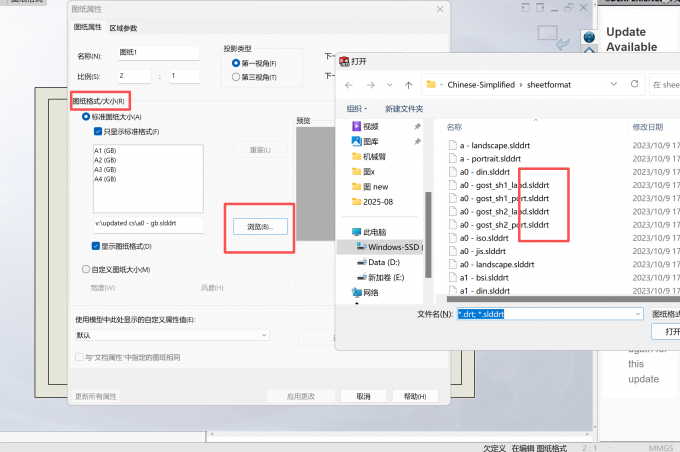Select the 第三视角 radio button
This screenshot has width=680, height=452.
(x=236, y=77)
